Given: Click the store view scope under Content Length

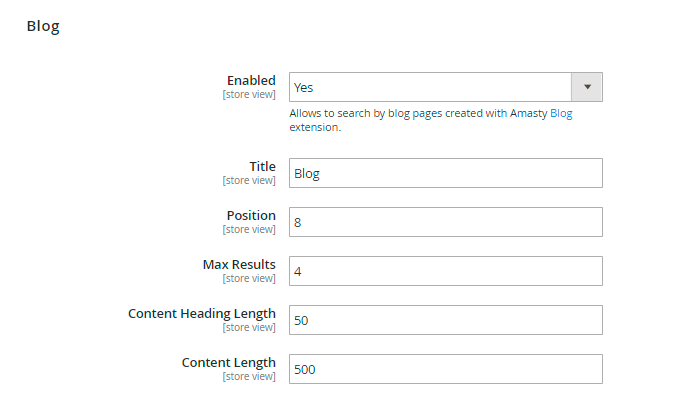Looking at the screenshot, I should pos(249,376).
